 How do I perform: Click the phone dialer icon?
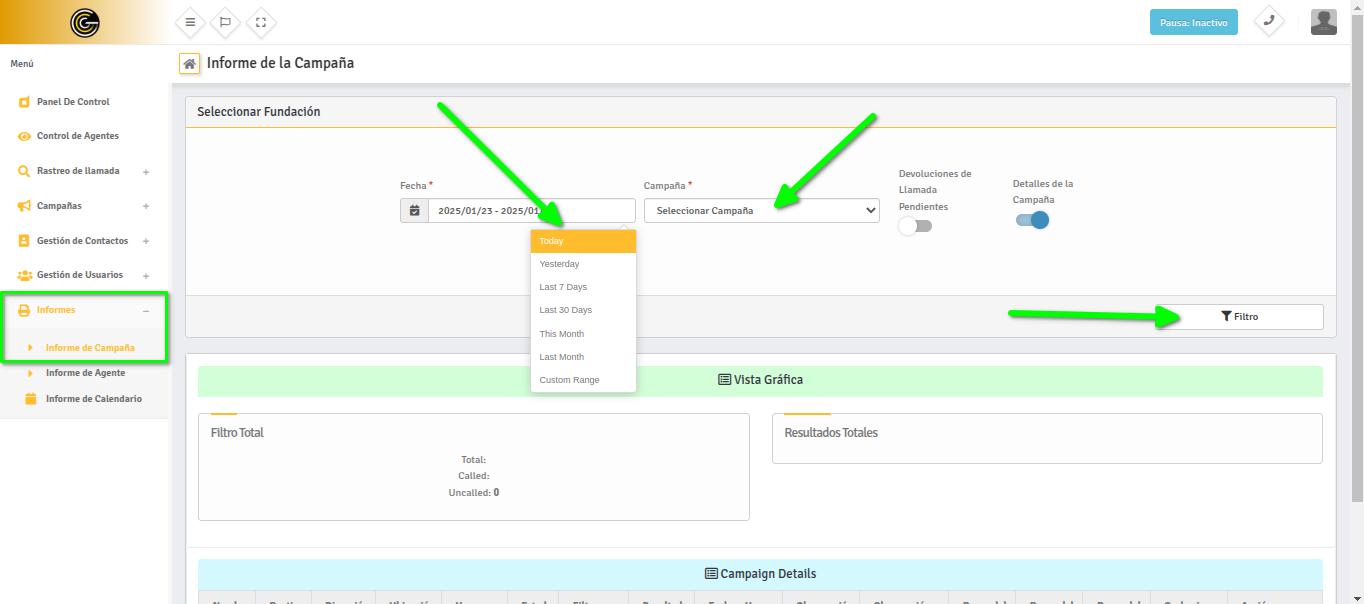click(1269, 21)
